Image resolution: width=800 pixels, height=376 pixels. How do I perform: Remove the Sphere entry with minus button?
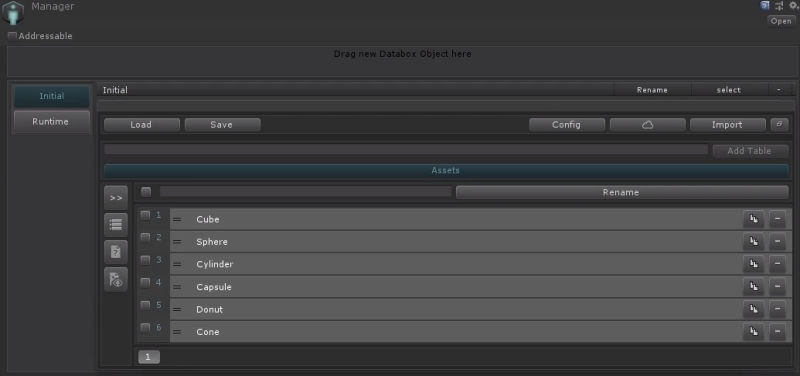778,242
